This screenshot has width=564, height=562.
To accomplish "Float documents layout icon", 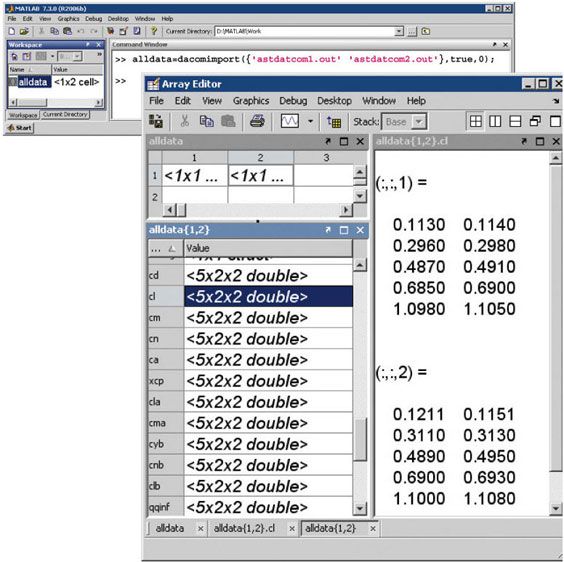I will (535, 121).
